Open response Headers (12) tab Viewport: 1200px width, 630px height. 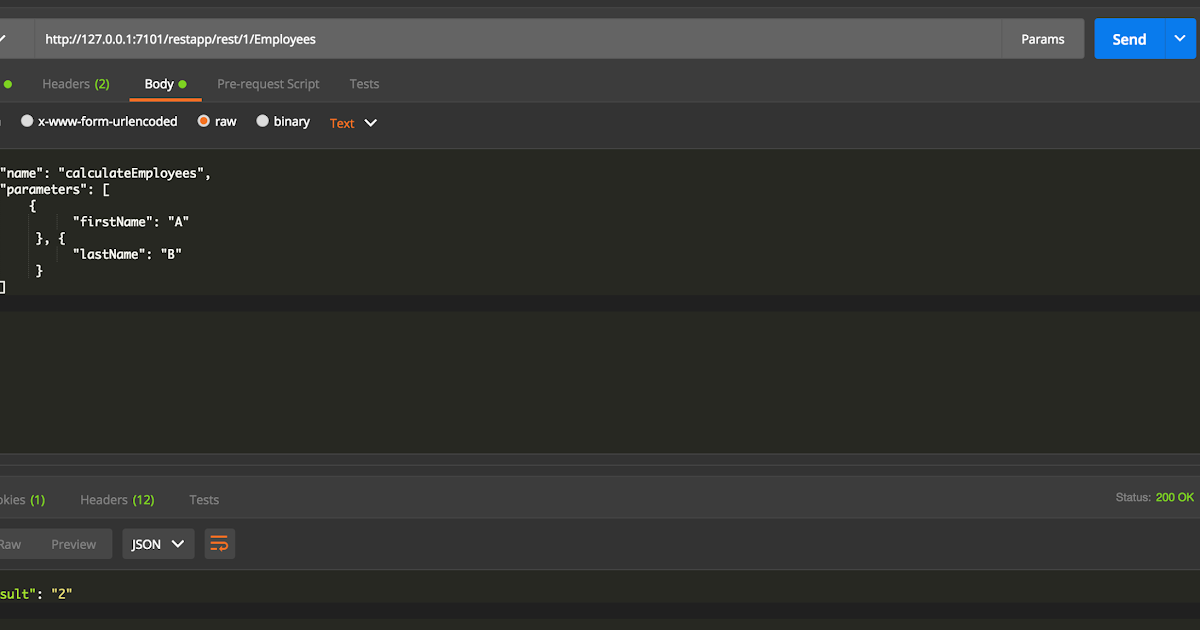click(x=117, y=499)
